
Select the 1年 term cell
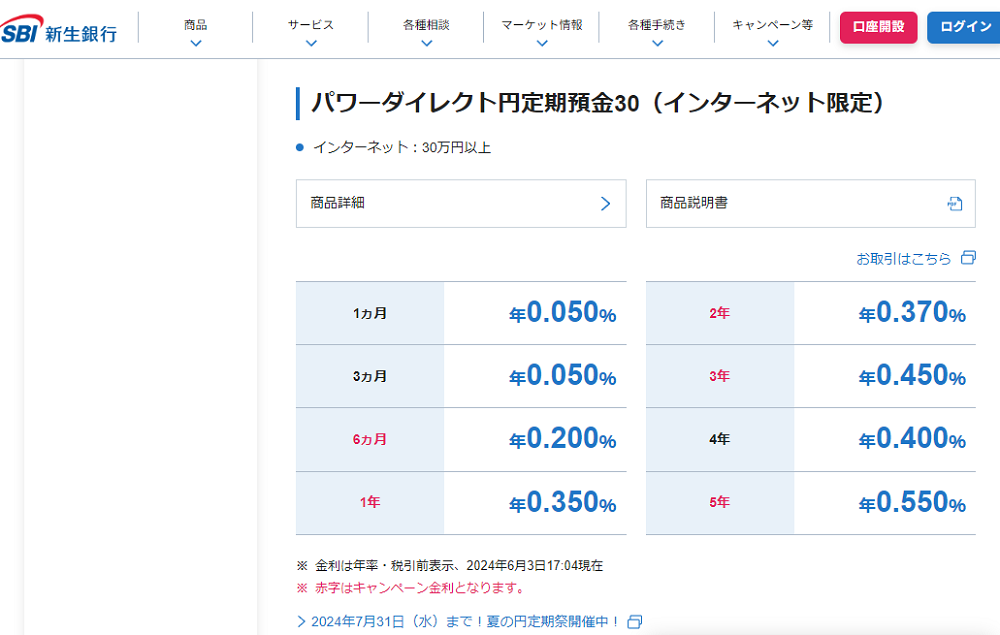point(370,502)
